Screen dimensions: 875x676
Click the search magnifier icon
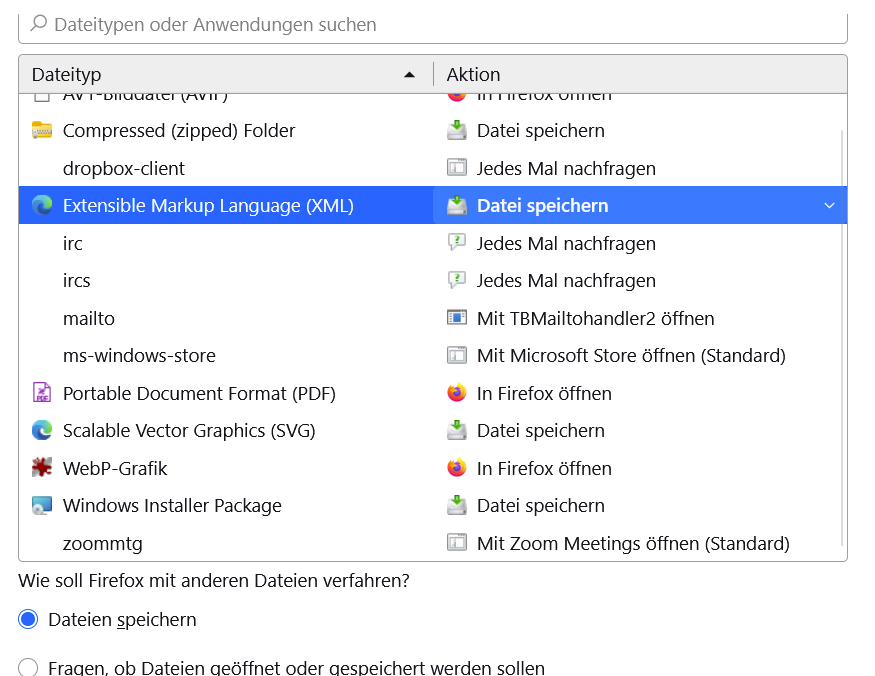[39, 24]
